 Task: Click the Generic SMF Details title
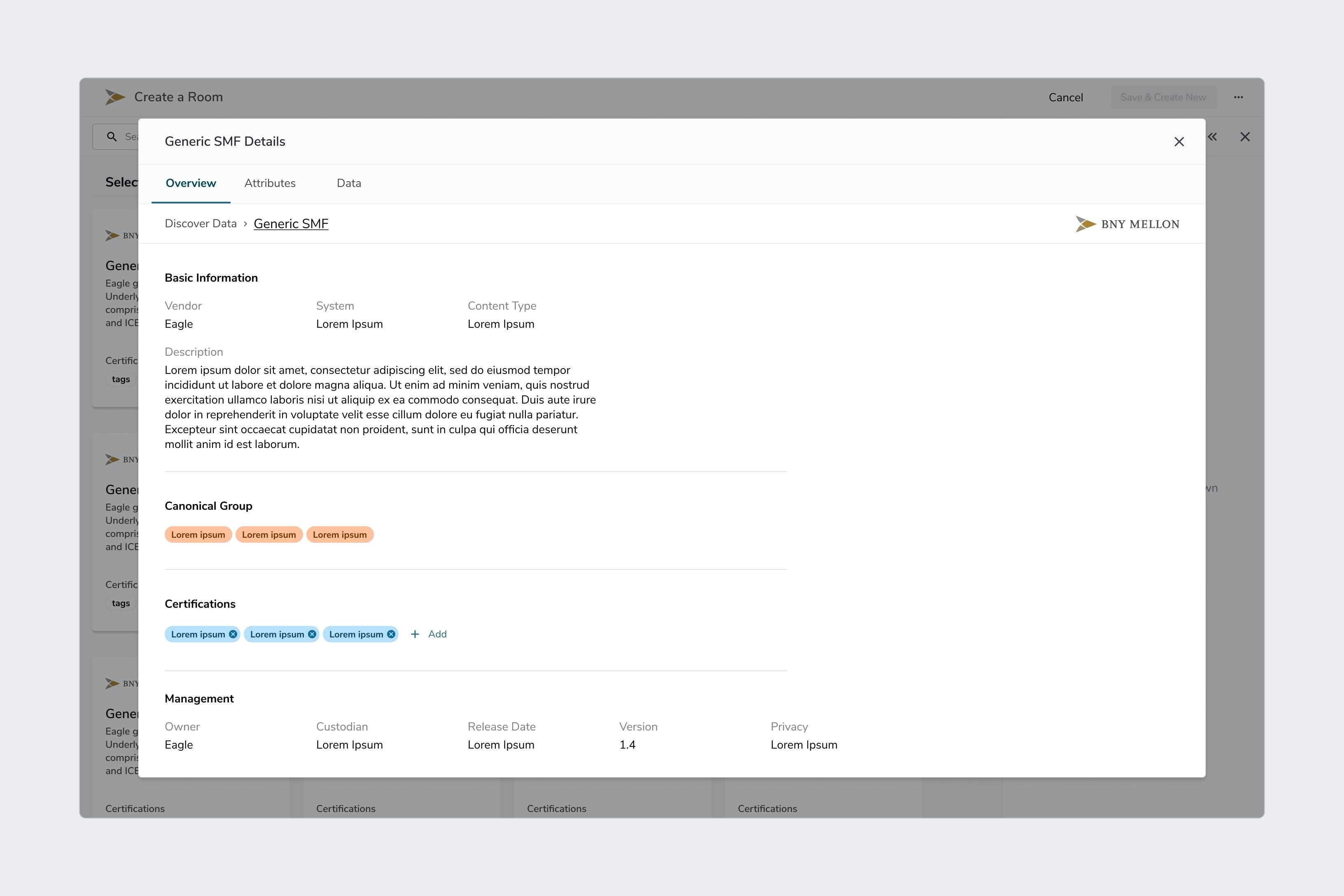tap(225, 142)
